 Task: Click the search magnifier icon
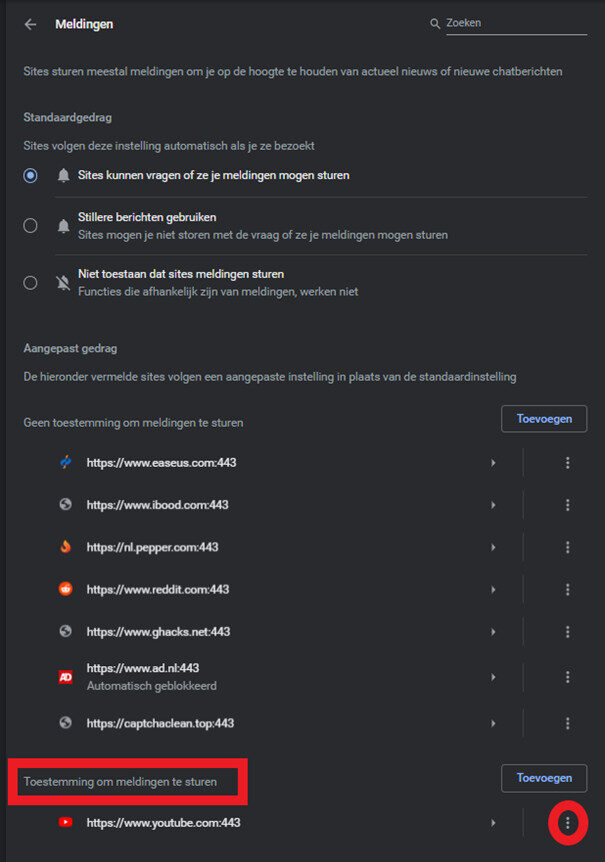(x=433, y=22)
